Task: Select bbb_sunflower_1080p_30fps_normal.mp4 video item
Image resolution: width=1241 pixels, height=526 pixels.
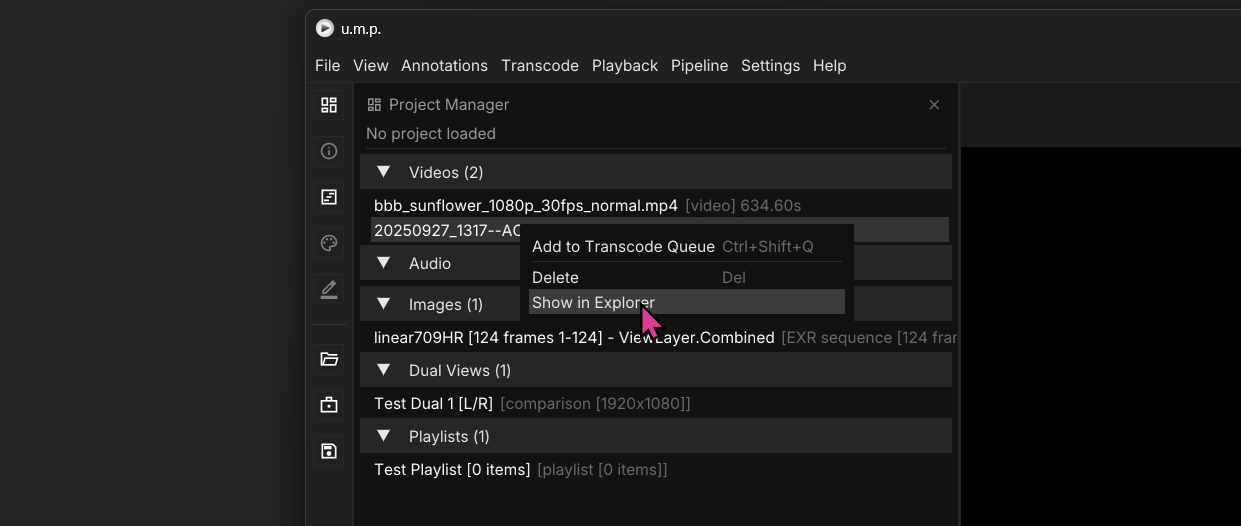Action: 525,206
